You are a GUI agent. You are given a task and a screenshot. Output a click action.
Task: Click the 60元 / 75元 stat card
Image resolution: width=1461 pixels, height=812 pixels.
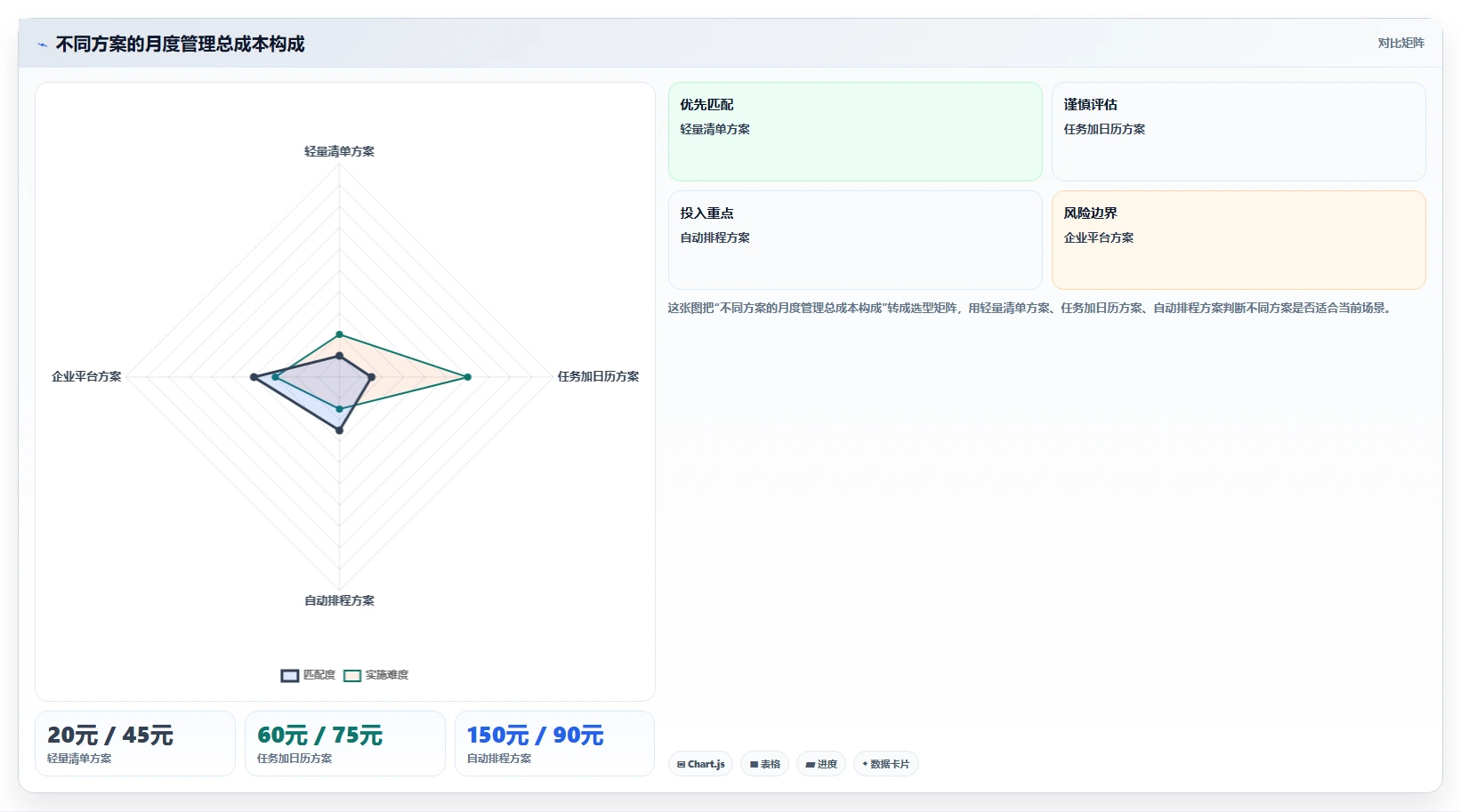pos(345,744)
